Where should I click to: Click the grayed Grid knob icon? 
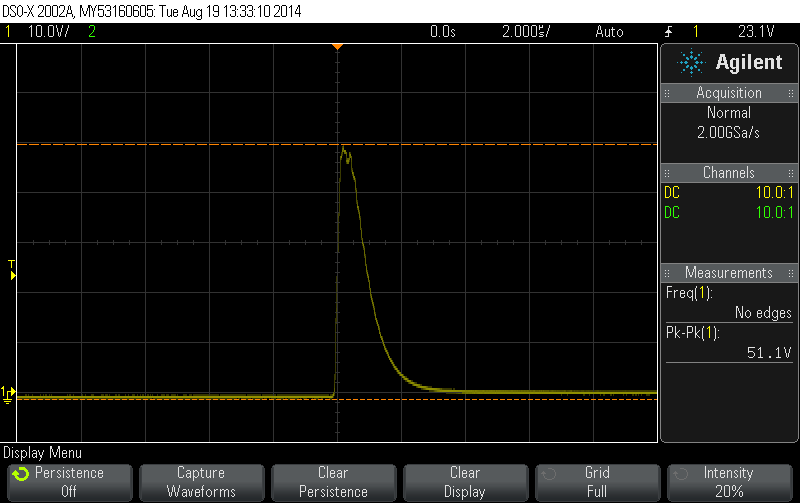(x=549, y=475)
